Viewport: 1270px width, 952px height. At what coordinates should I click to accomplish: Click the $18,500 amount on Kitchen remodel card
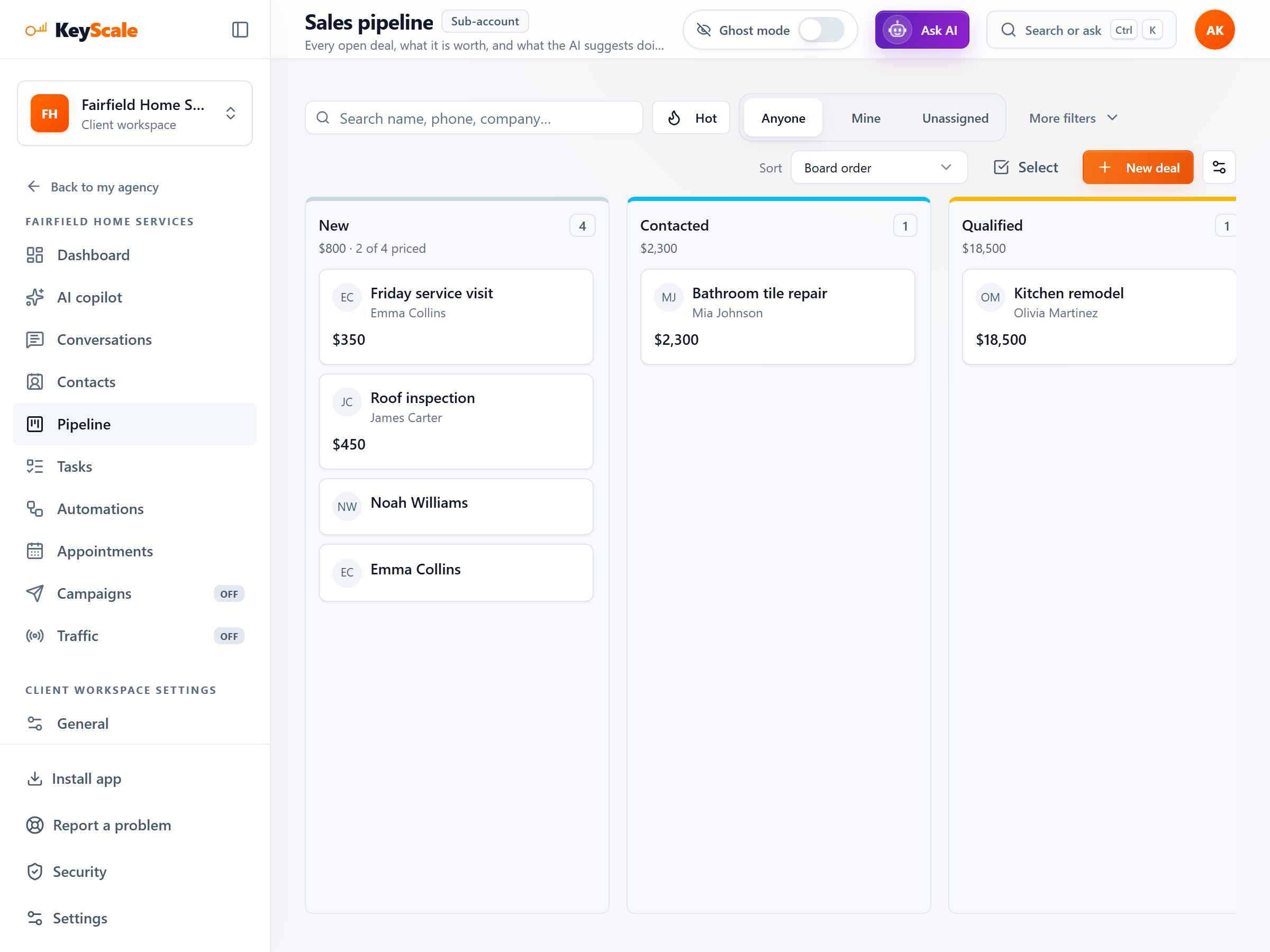(1001, 340)
